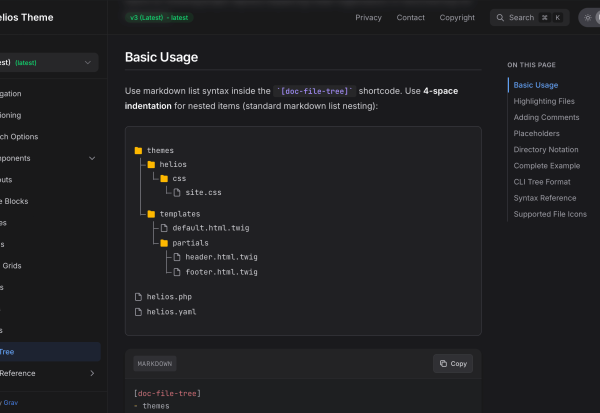Viewport: 600px width, 413px height.
Task: Click the 'themes' tree label
Action: [x=160, y=150]
